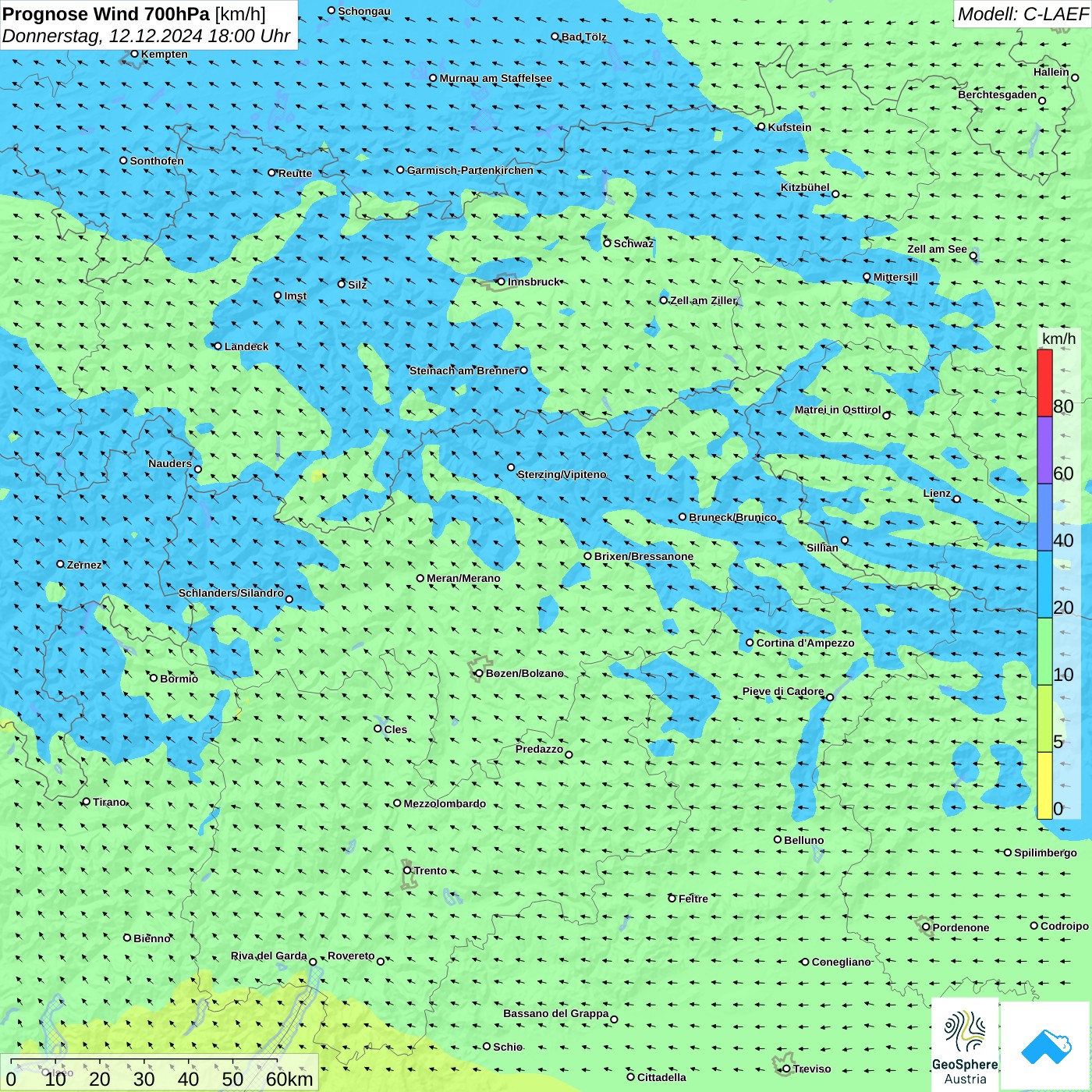This screenshot has height=1092, width=1092.
Task: Click the Mittersill location dot
Action: pos(867,277)
